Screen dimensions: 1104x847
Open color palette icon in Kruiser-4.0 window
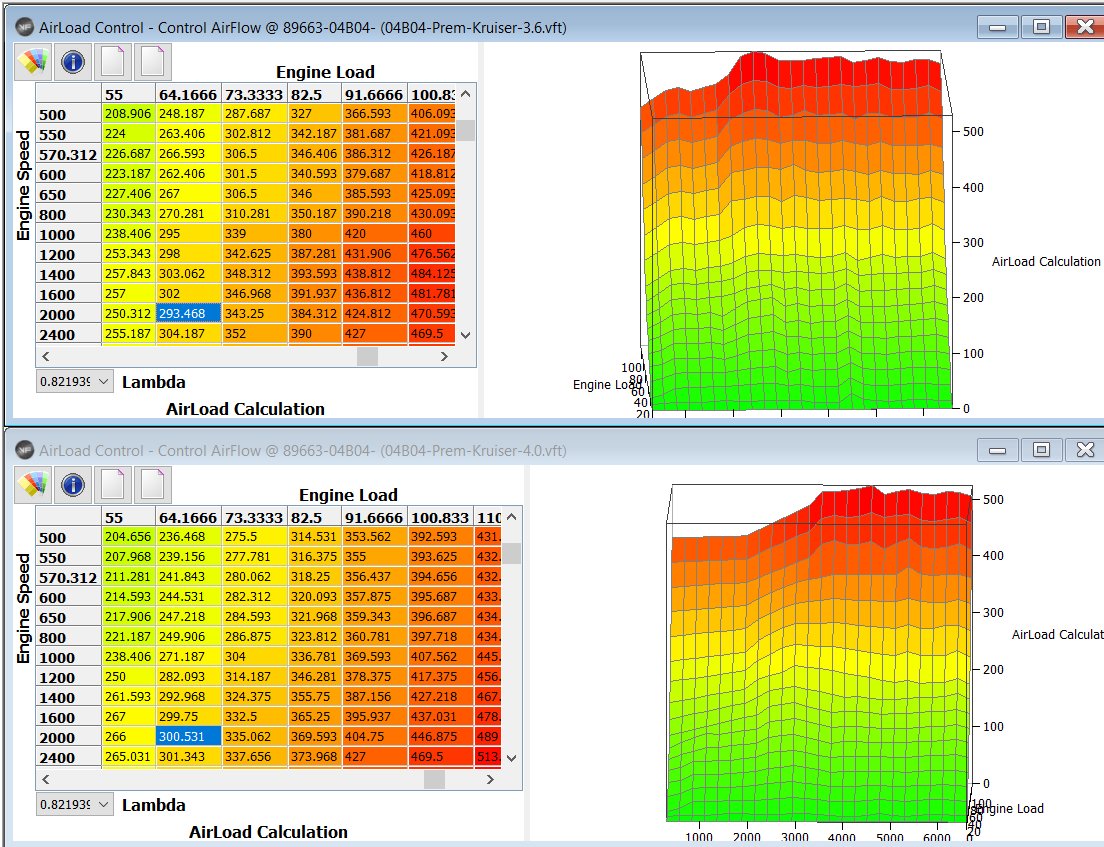tap(33, 484)
